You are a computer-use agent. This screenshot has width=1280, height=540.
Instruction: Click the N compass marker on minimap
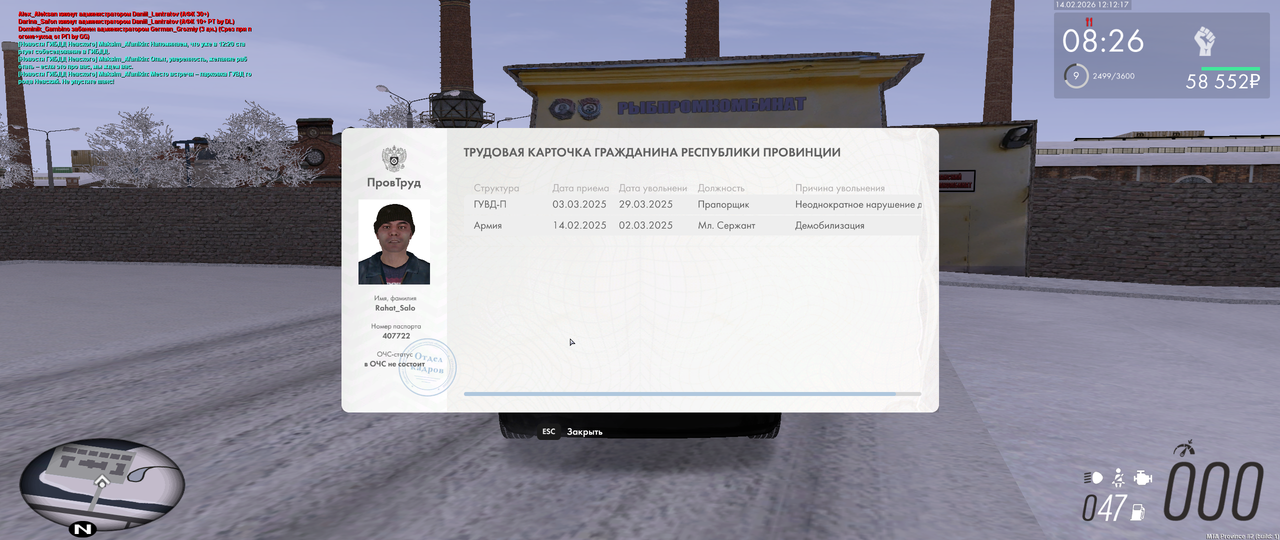[82, 528]
